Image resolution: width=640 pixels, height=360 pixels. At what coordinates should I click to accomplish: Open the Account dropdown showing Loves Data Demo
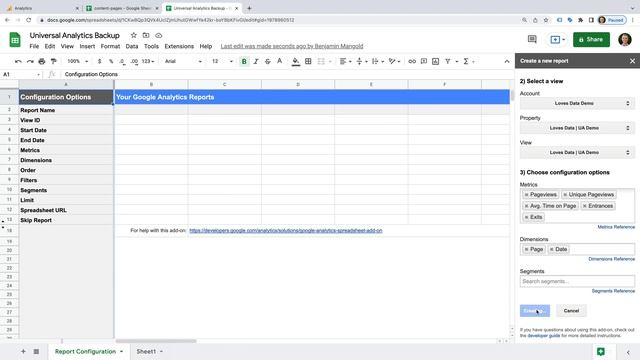coord(577,103)
